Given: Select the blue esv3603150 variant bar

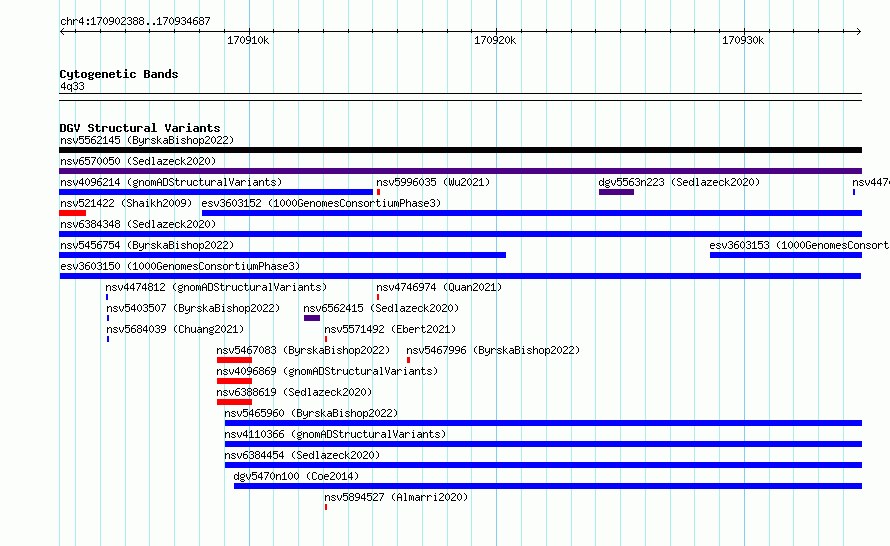Looking at the screenshot, I should tap(460, 276).
